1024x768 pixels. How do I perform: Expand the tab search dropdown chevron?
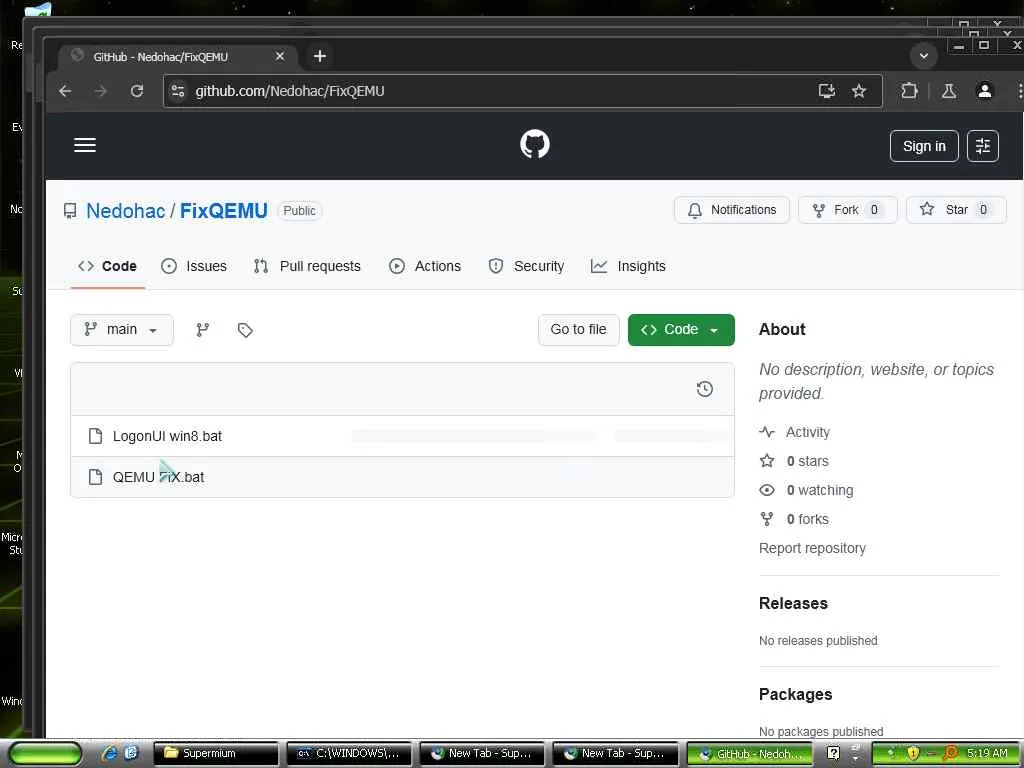[x=923, y=56]
